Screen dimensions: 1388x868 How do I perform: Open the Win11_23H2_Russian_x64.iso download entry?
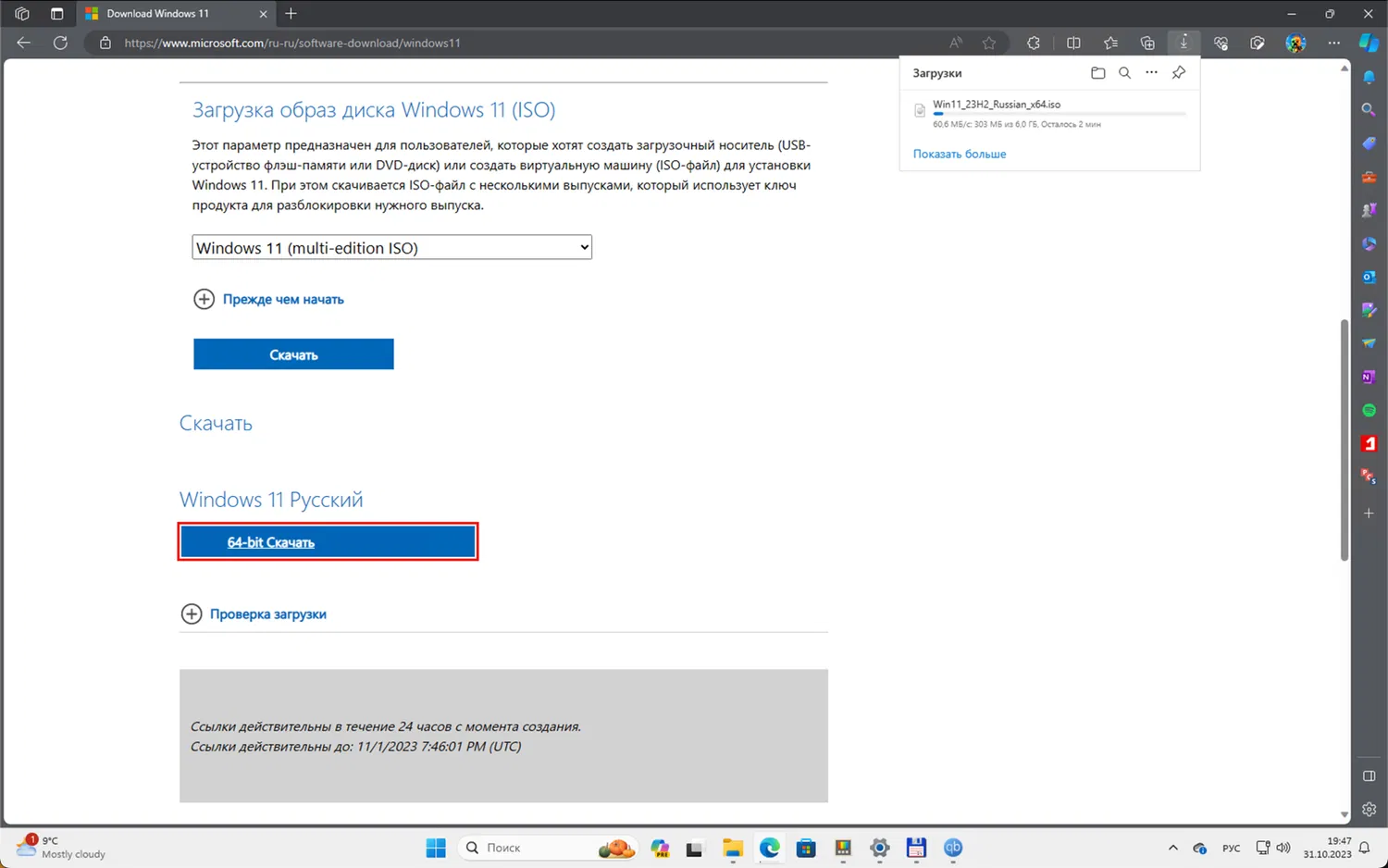coord(1049,112)
